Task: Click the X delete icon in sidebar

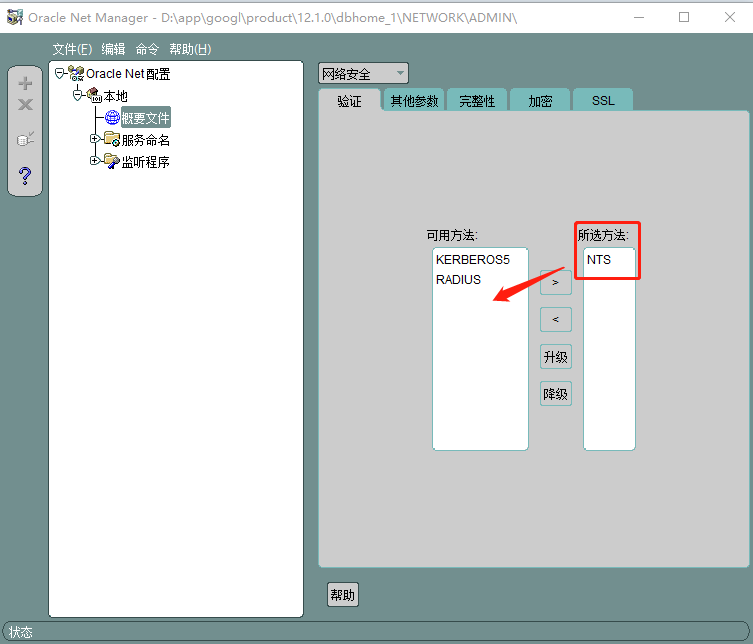Action: [x=25, y=105]
